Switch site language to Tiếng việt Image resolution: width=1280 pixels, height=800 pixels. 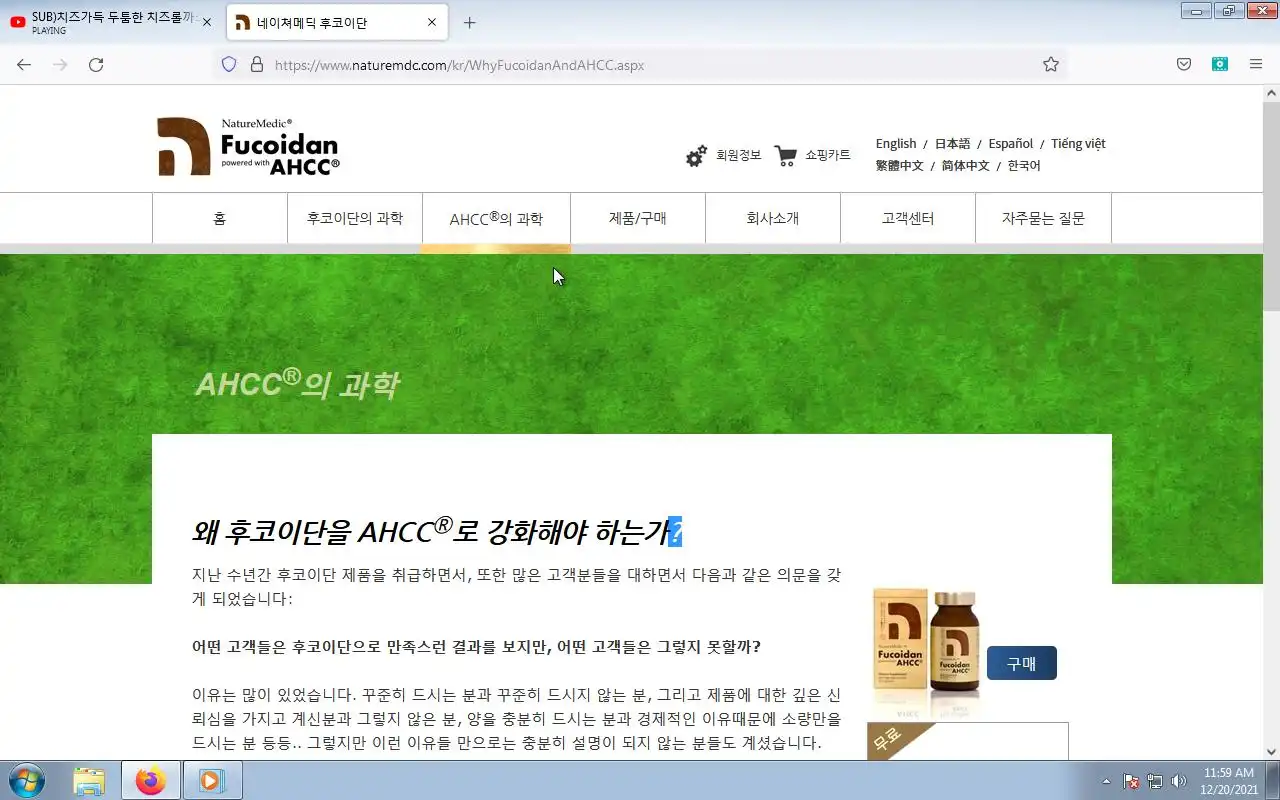(1078, 143)
